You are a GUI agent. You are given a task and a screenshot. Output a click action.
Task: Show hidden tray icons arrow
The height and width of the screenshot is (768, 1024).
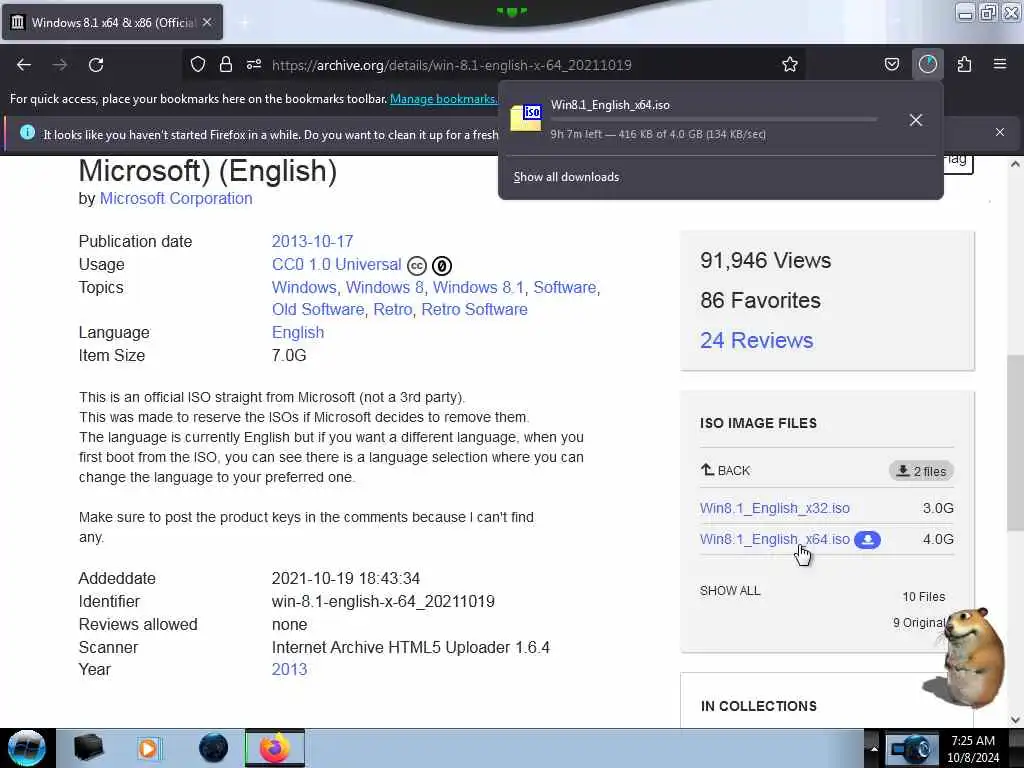874,748
